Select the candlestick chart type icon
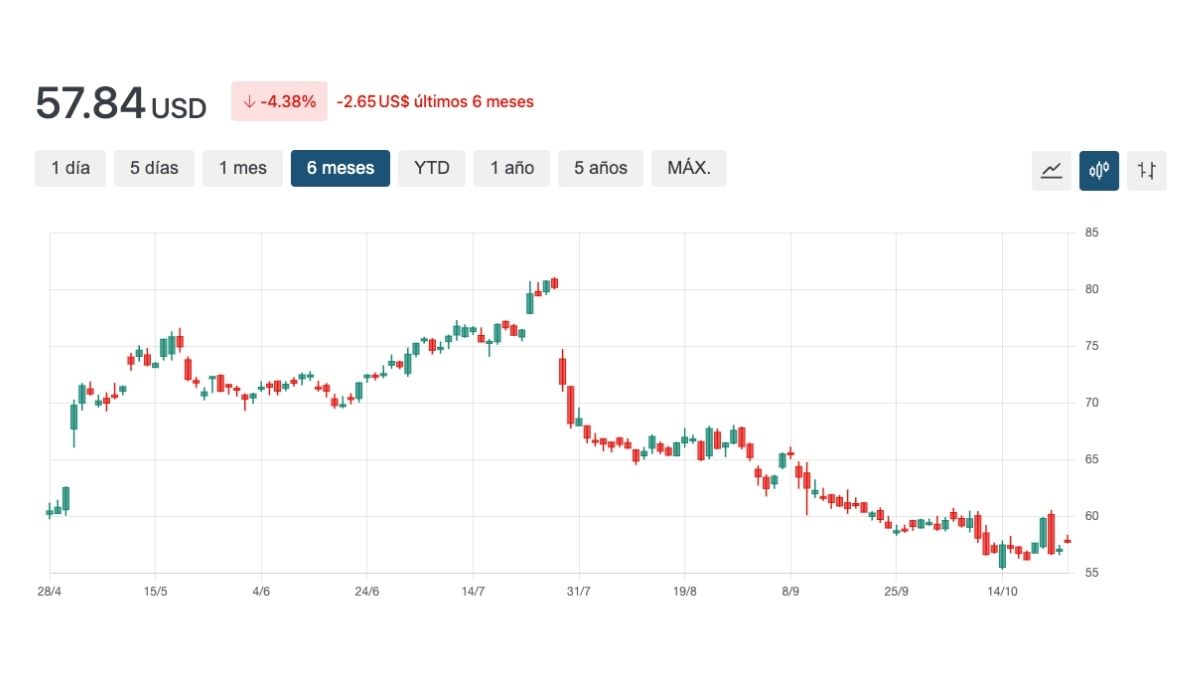This screenshot has height=675, width=1200. pyautogui.click(x=1099, y=170)
